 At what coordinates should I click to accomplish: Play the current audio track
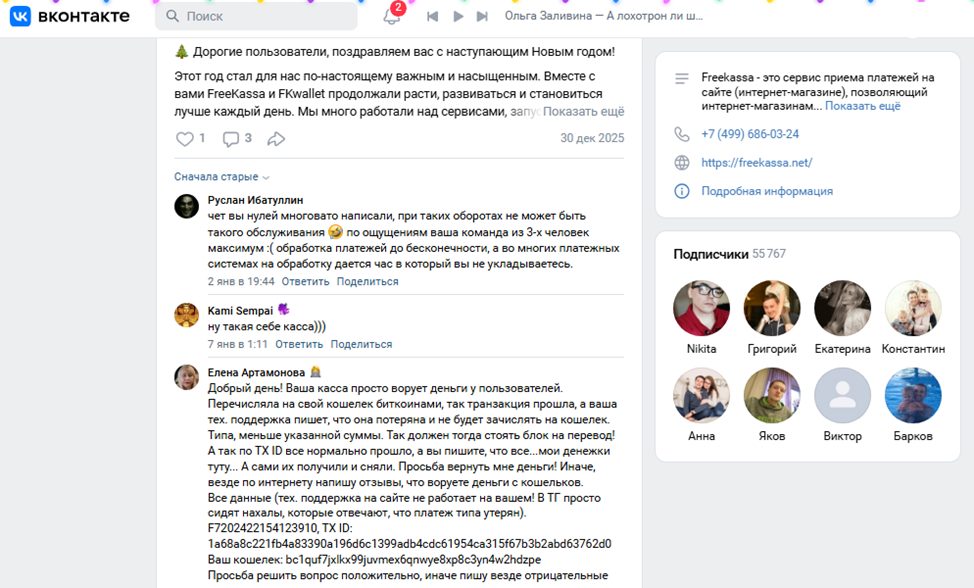458,17
